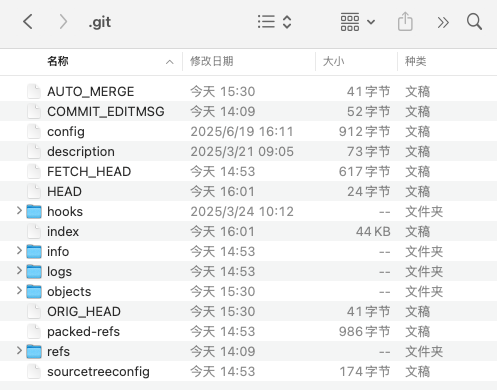This screenshot has width=497, height=390.
Task: Sort by the 种类 column header
Action: coord(415,61)
